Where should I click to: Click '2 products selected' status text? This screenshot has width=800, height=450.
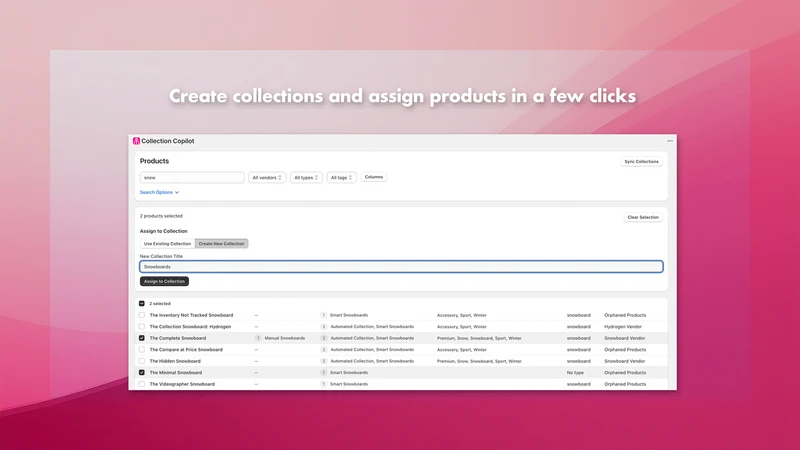coord(161,216)
